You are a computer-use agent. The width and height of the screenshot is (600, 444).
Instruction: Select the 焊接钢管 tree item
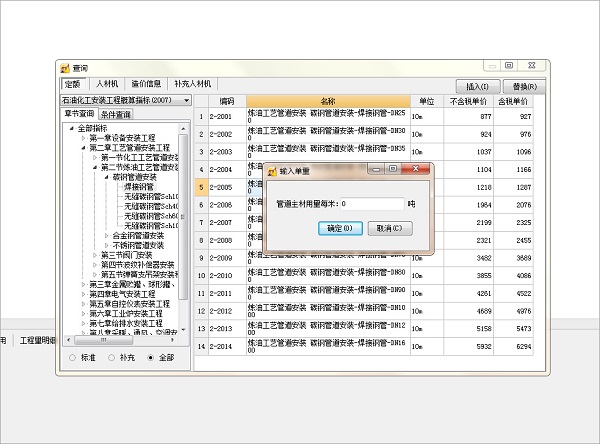[139, 187]
